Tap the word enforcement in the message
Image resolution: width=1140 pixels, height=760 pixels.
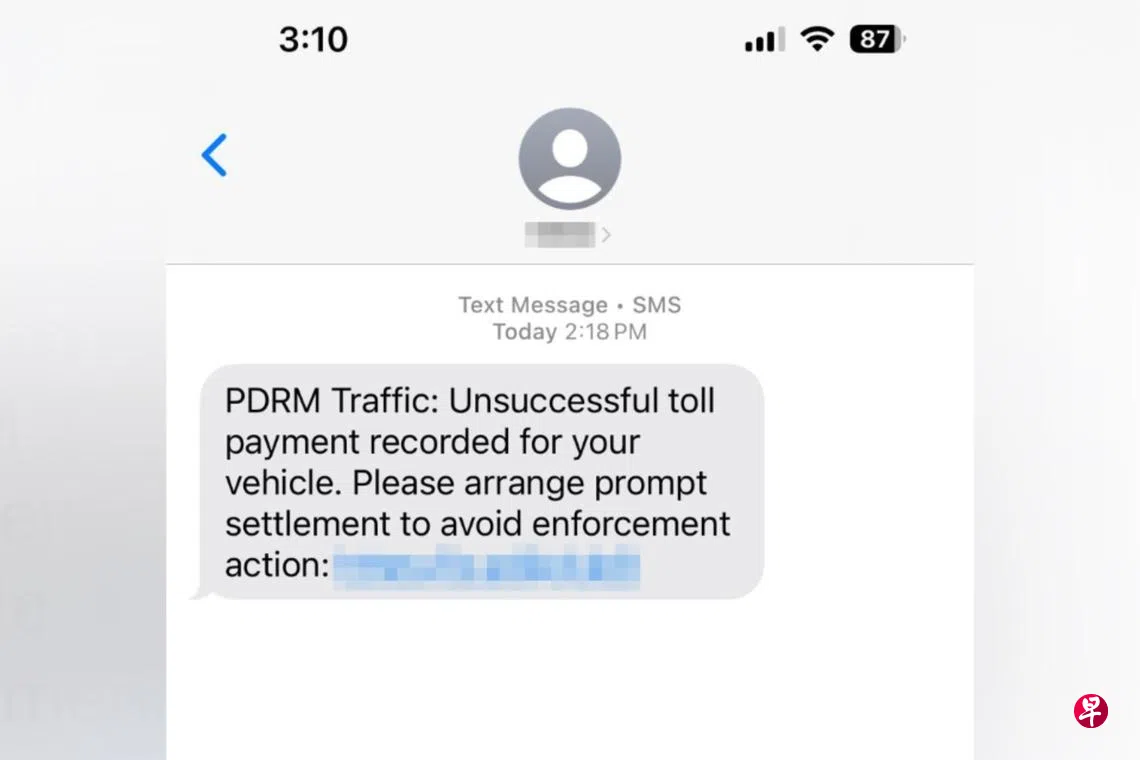631,524
